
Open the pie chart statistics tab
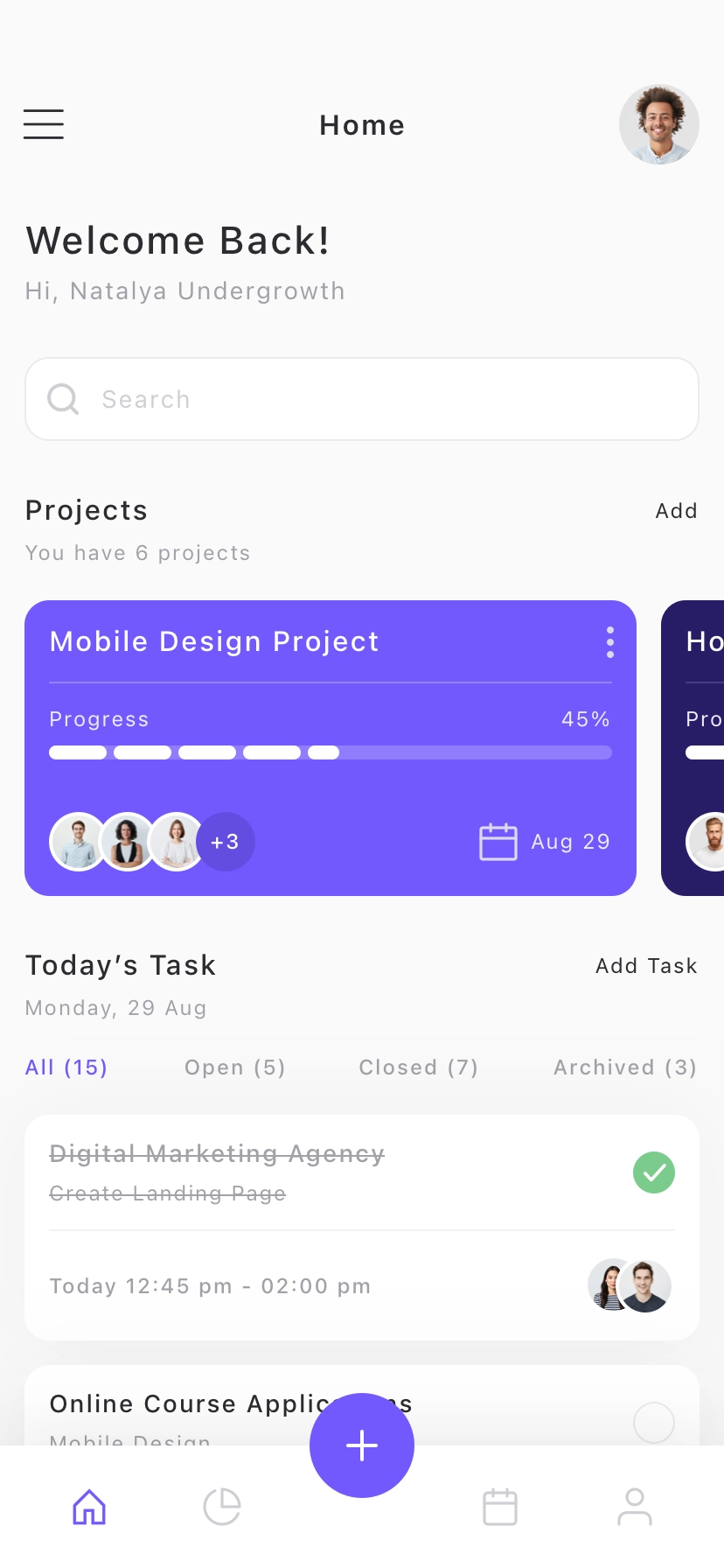tap(222, 1507)
